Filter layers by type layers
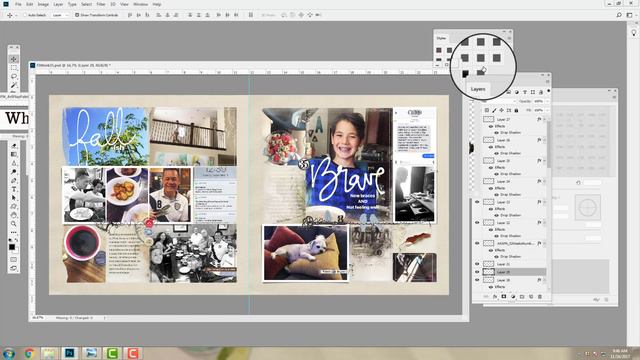The image size is (640, 360). [x=525, y=92]
